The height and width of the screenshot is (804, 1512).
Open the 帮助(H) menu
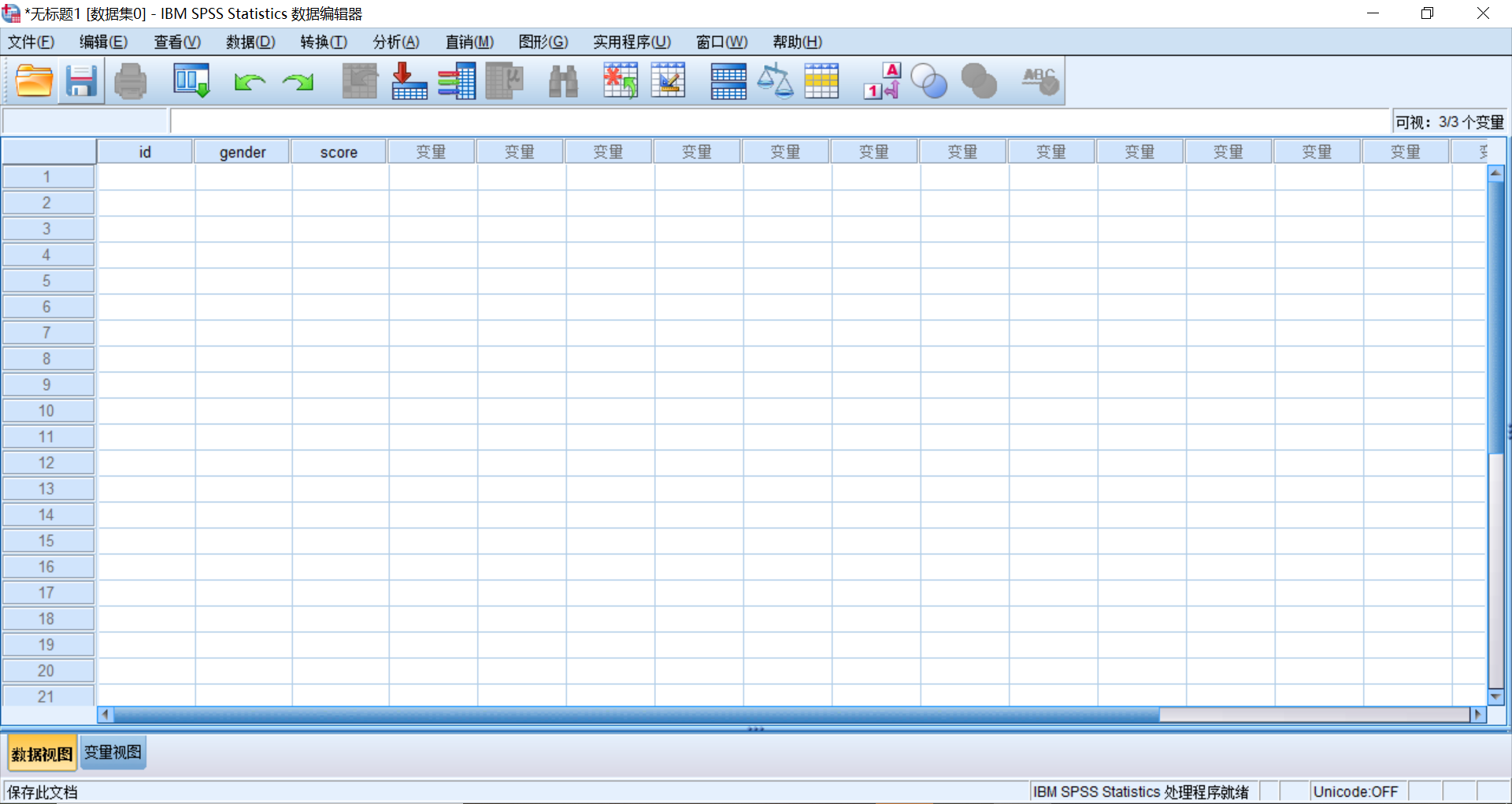point(797,42)
